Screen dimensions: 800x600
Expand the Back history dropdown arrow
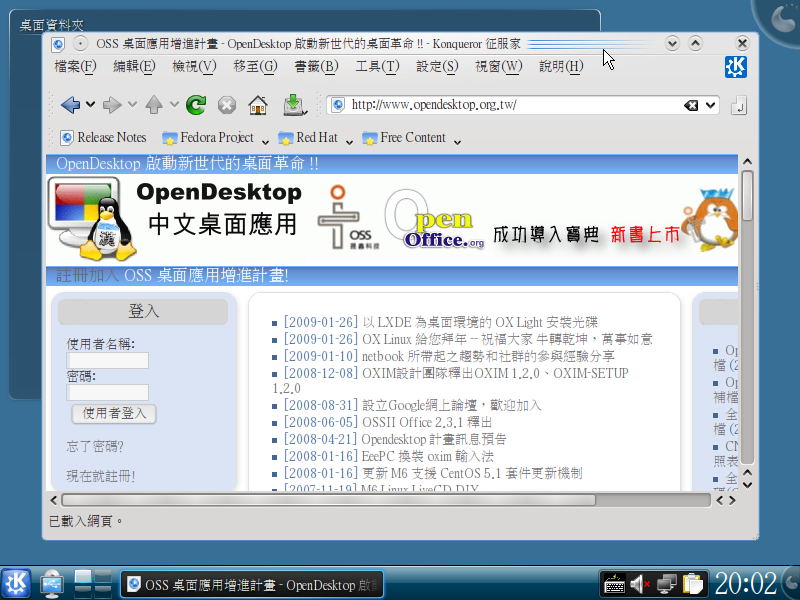pyautogui.click(x=90, y=105)
